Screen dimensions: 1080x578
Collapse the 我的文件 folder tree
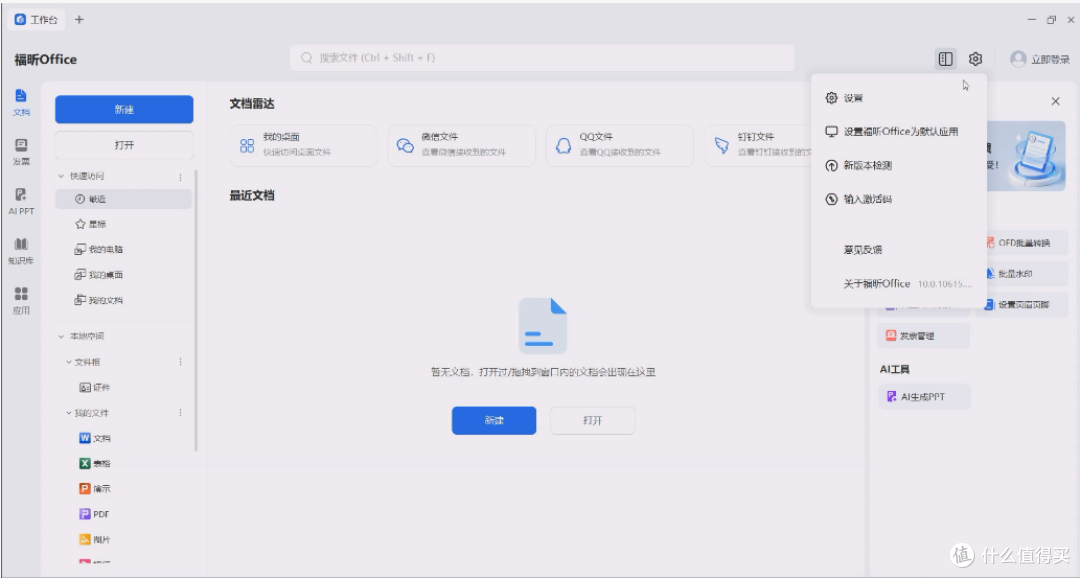(69, 413)
